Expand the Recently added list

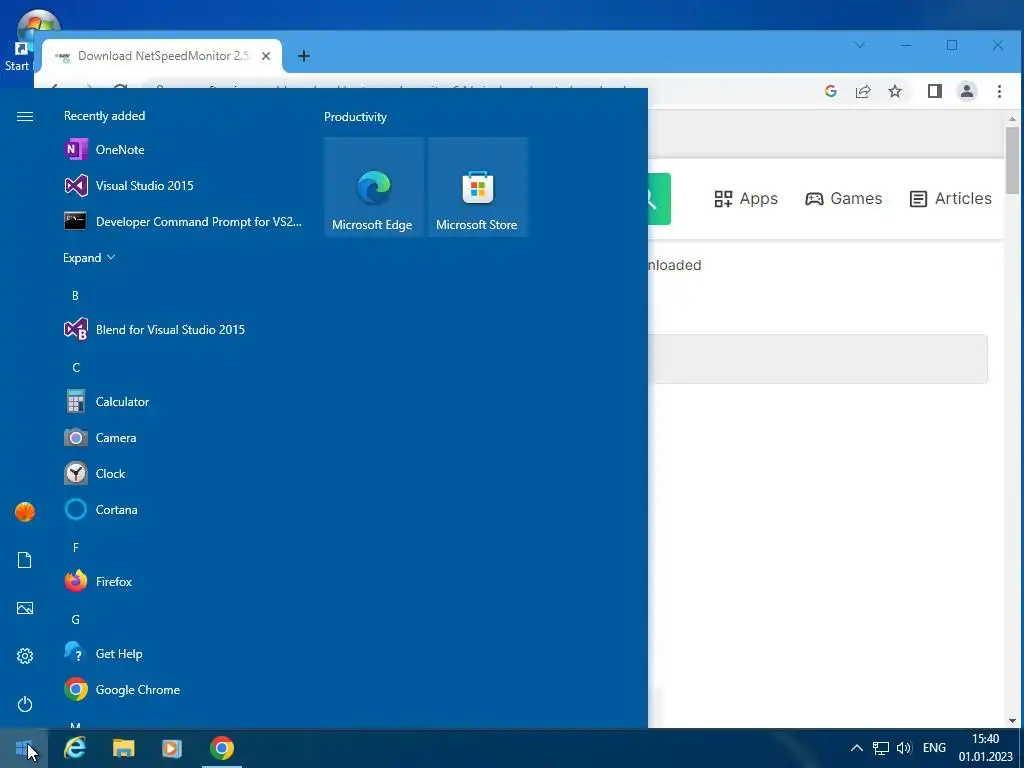click(x=89, y=258)
